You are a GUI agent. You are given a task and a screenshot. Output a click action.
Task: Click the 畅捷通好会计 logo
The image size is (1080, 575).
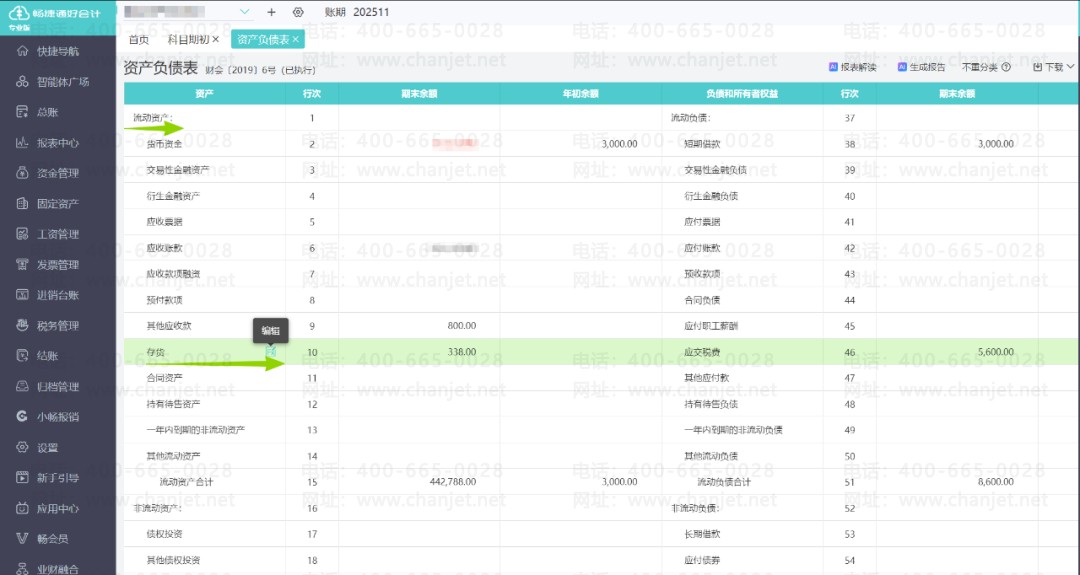(x=55, y=15)
